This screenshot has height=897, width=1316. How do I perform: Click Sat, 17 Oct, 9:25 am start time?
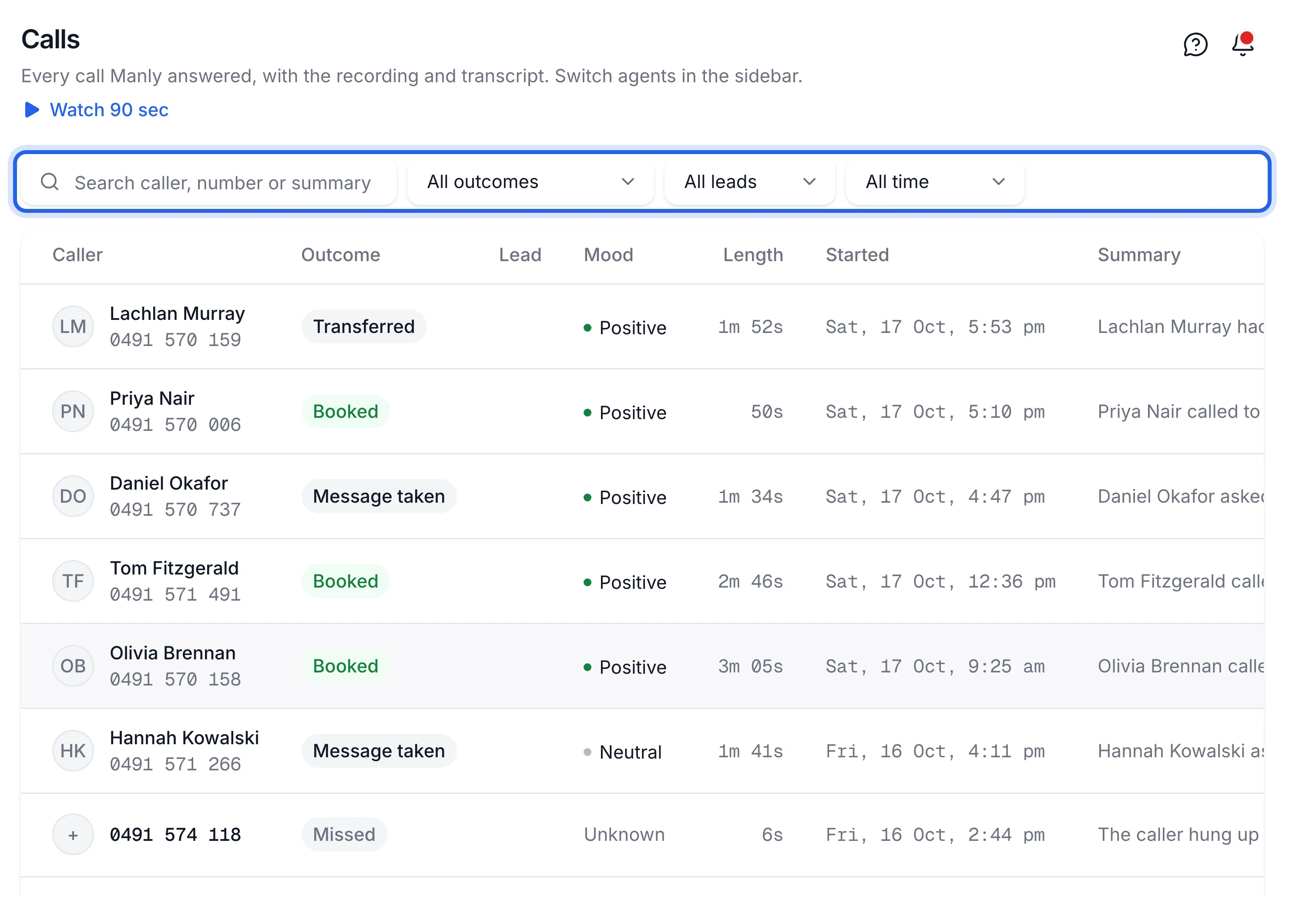click(936, 666)
